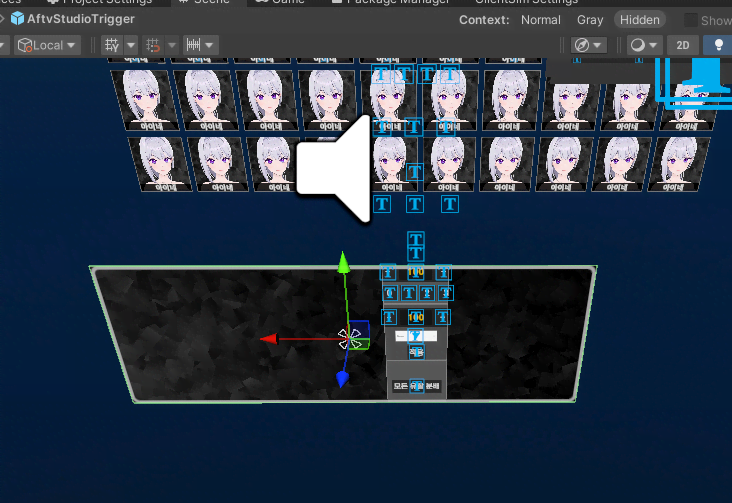Select the T text gizmo over 모든 유물 분배
The width and height of the screenshot is (732, 503).
coord(416,386)
